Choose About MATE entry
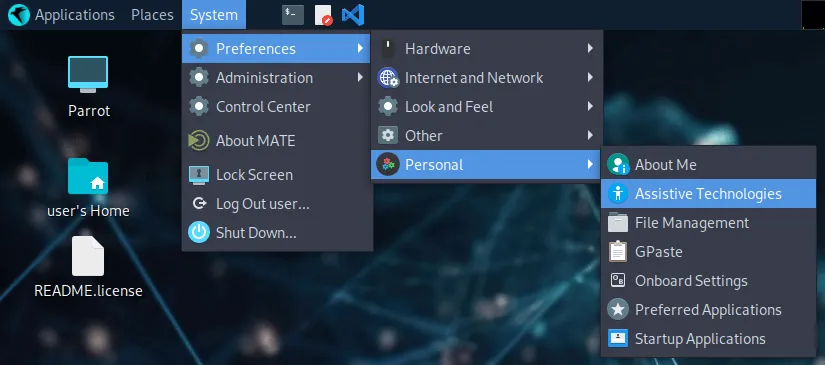The image size is (825, 365). pos(277,141)
